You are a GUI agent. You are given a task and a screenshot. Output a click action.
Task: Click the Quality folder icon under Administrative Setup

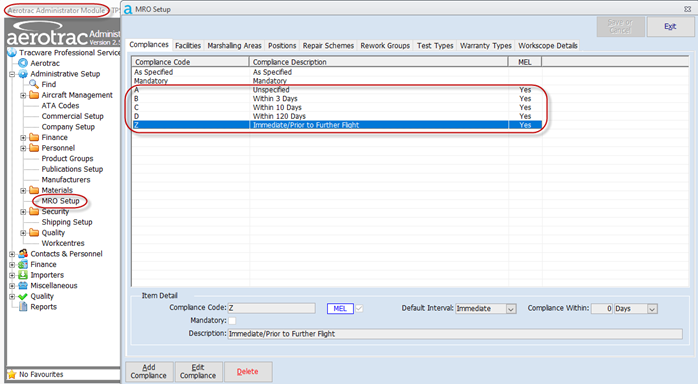pyautogui.click(x=34, y=233)
